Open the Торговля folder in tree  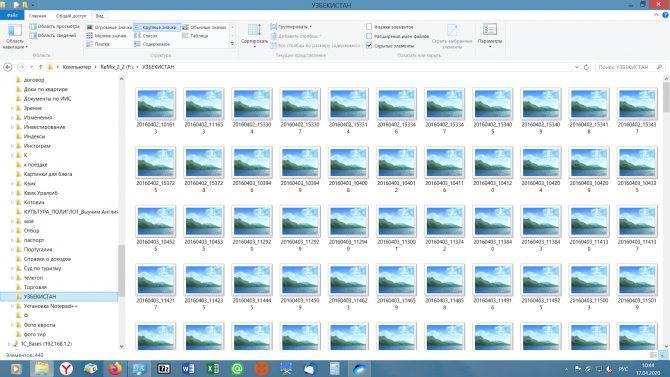pyautogui.click(x=35, y=287)
